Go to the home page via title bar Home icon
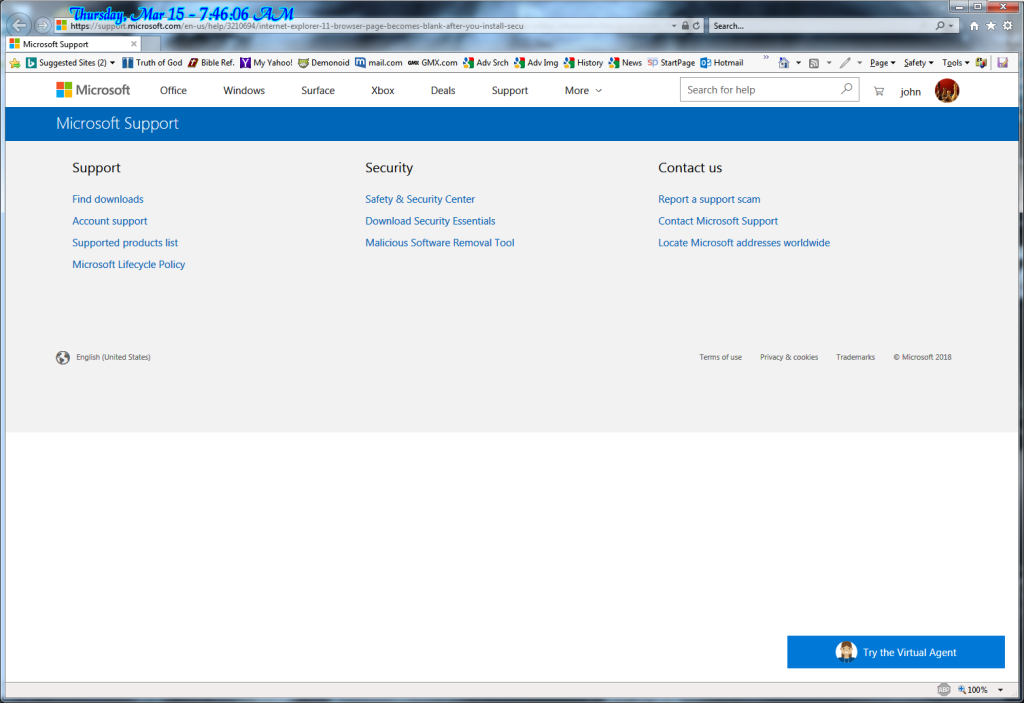Image resolution: width=1024 pixels, height=703 pixels. click(974, 25)
